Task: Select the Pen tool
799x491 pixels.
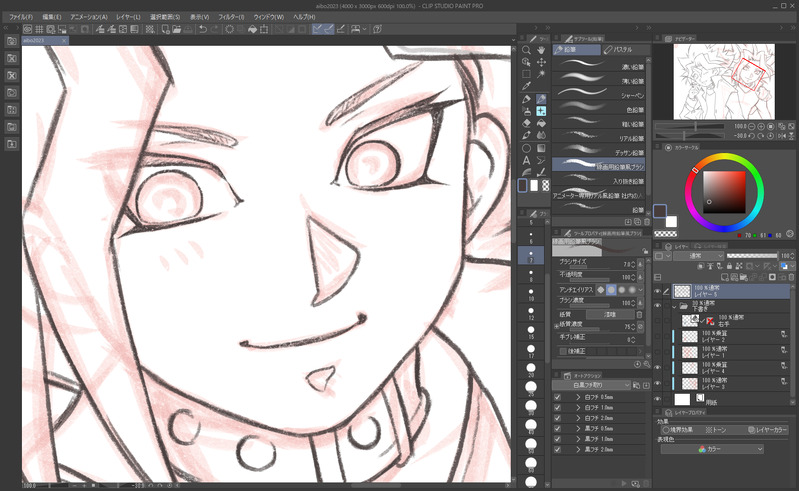Action: click(526, 99)
